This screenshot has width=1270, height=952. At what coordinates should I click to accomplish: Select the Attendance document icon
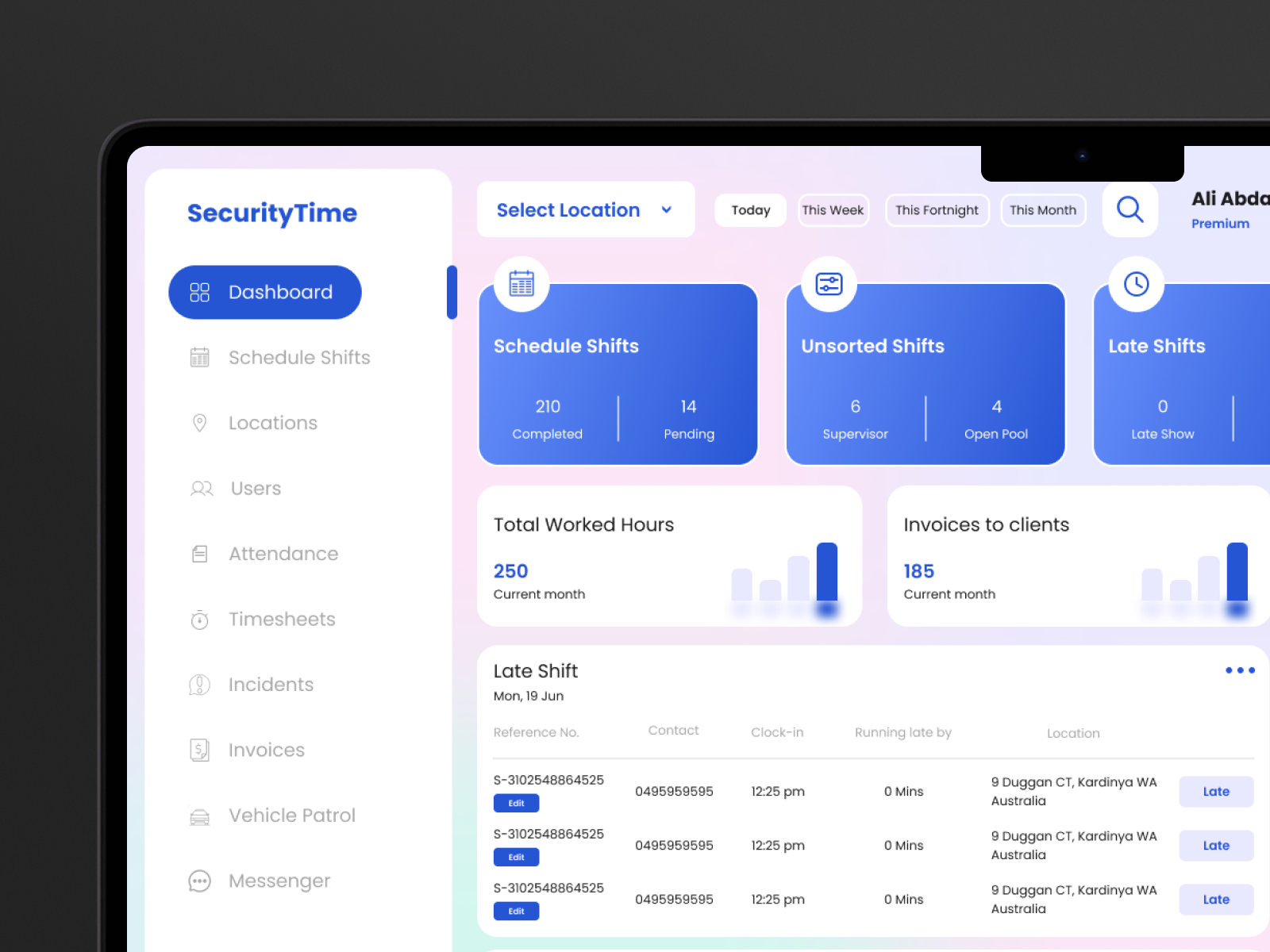click(200, 553)
